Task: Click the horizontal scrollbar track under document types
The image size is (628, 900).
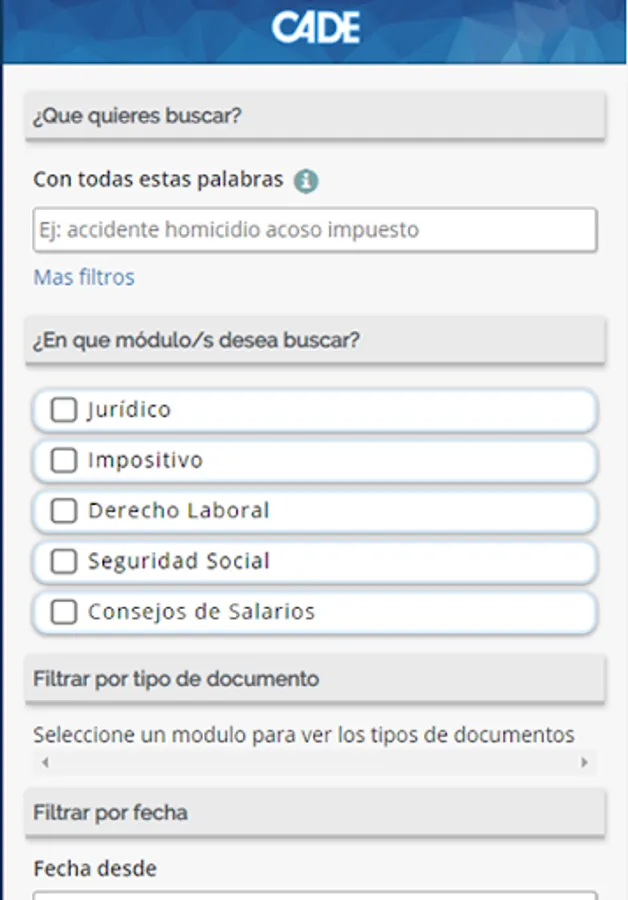Action: (315, 763)
